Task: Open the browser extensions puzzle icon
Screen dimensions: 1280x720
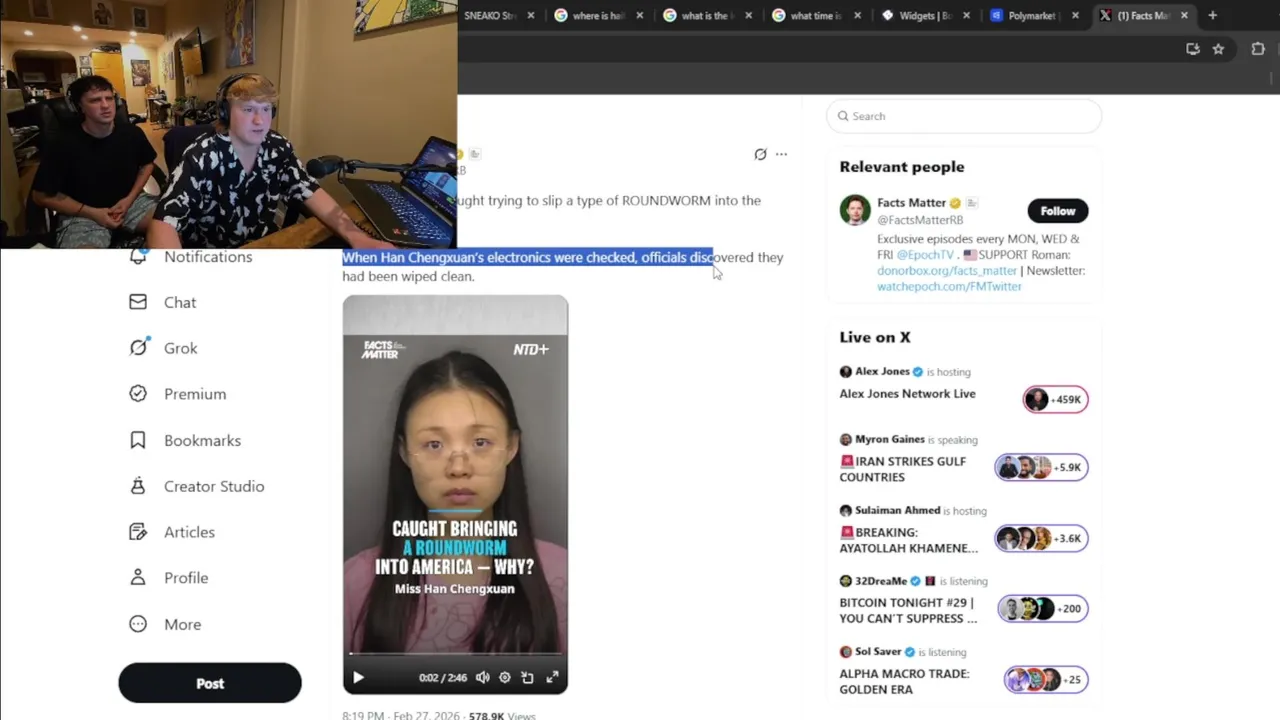Action: 1258,49
